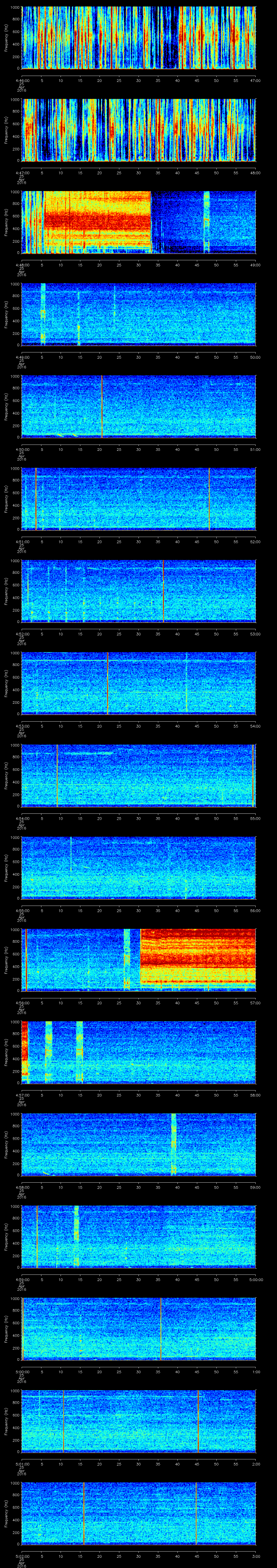This screenshot has height=1568, width=277.
Task: Click the spectrogram panel starting at 4:59:00
Action: click(139, 1237)
